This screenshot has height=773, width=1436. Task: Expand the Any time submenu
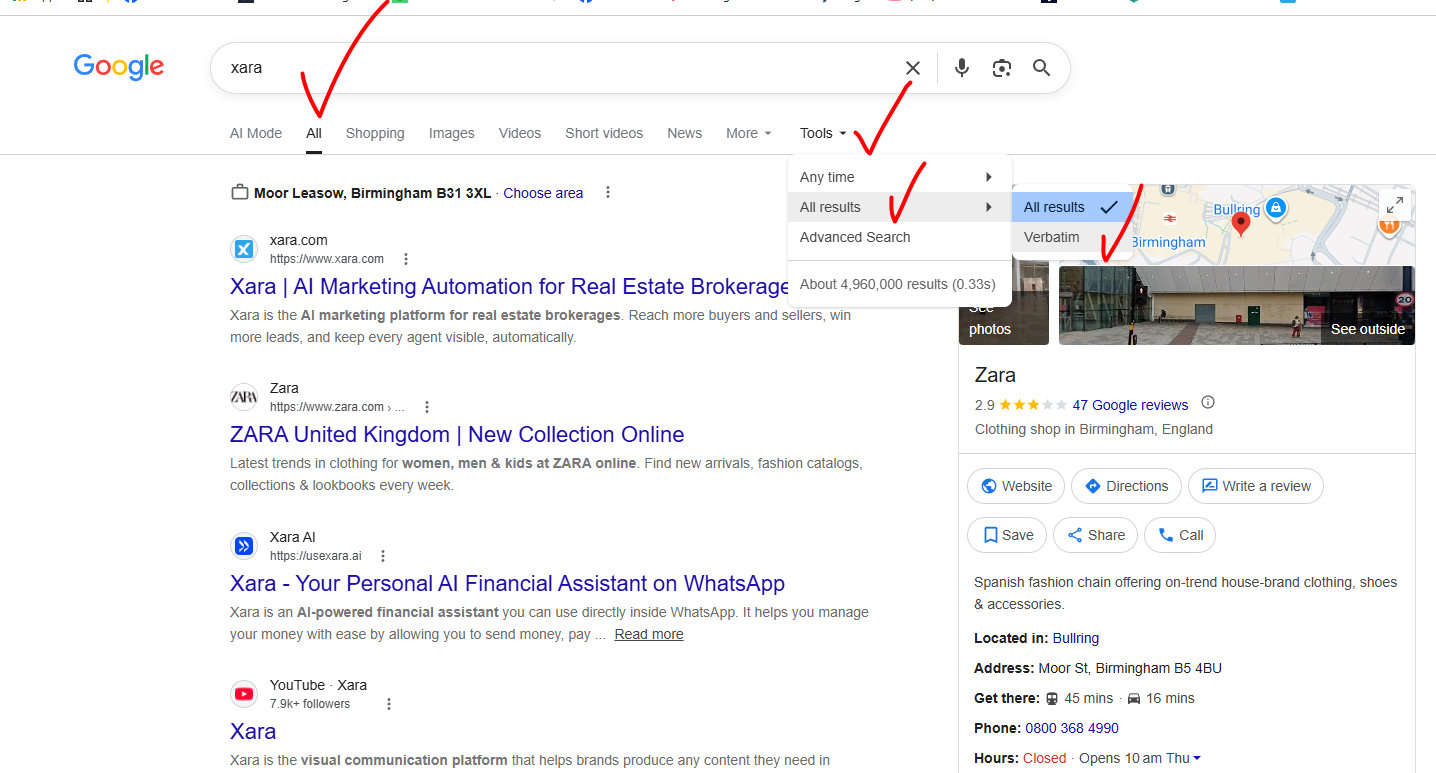tap(900, 177)
